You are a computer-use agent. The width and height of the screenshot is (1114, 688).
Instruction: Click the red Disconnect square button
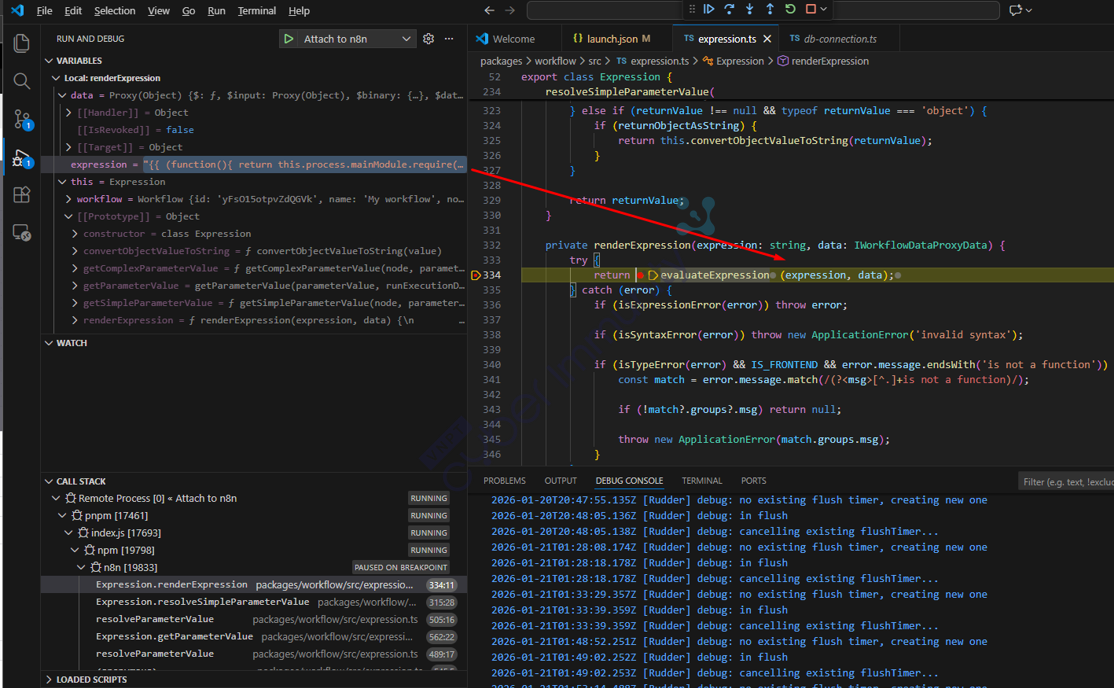pyautogui.click(x=811, y=9)
